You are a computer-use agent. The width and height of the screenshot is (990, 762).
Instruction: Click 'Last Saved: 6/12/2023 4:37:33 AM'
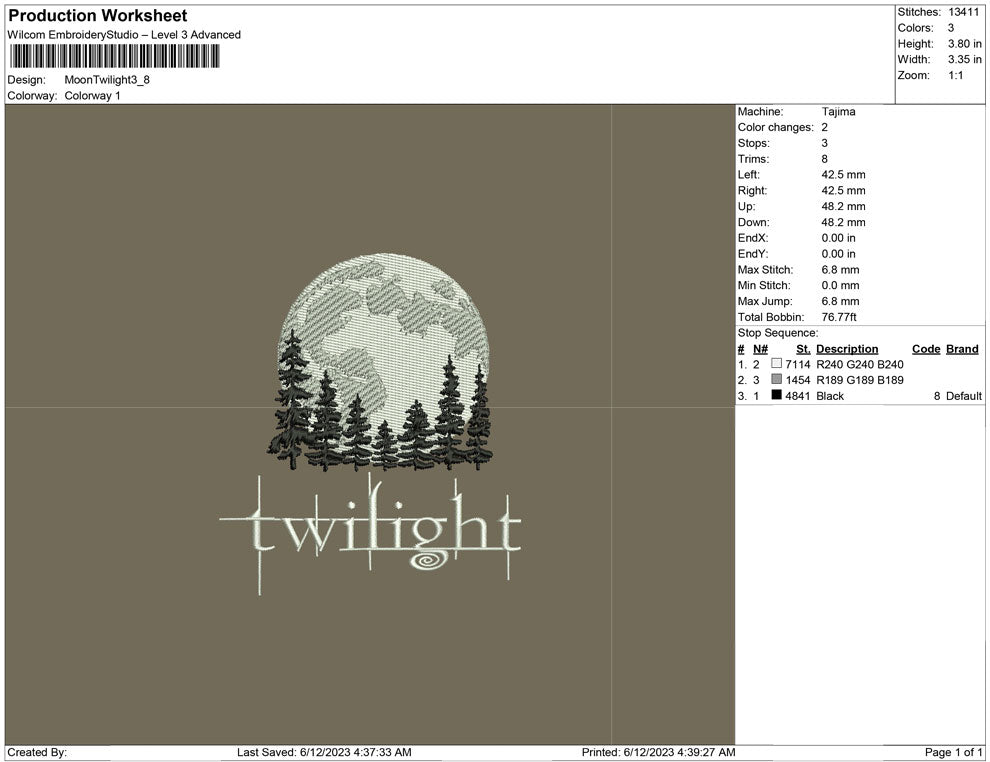tap(324, 752)
